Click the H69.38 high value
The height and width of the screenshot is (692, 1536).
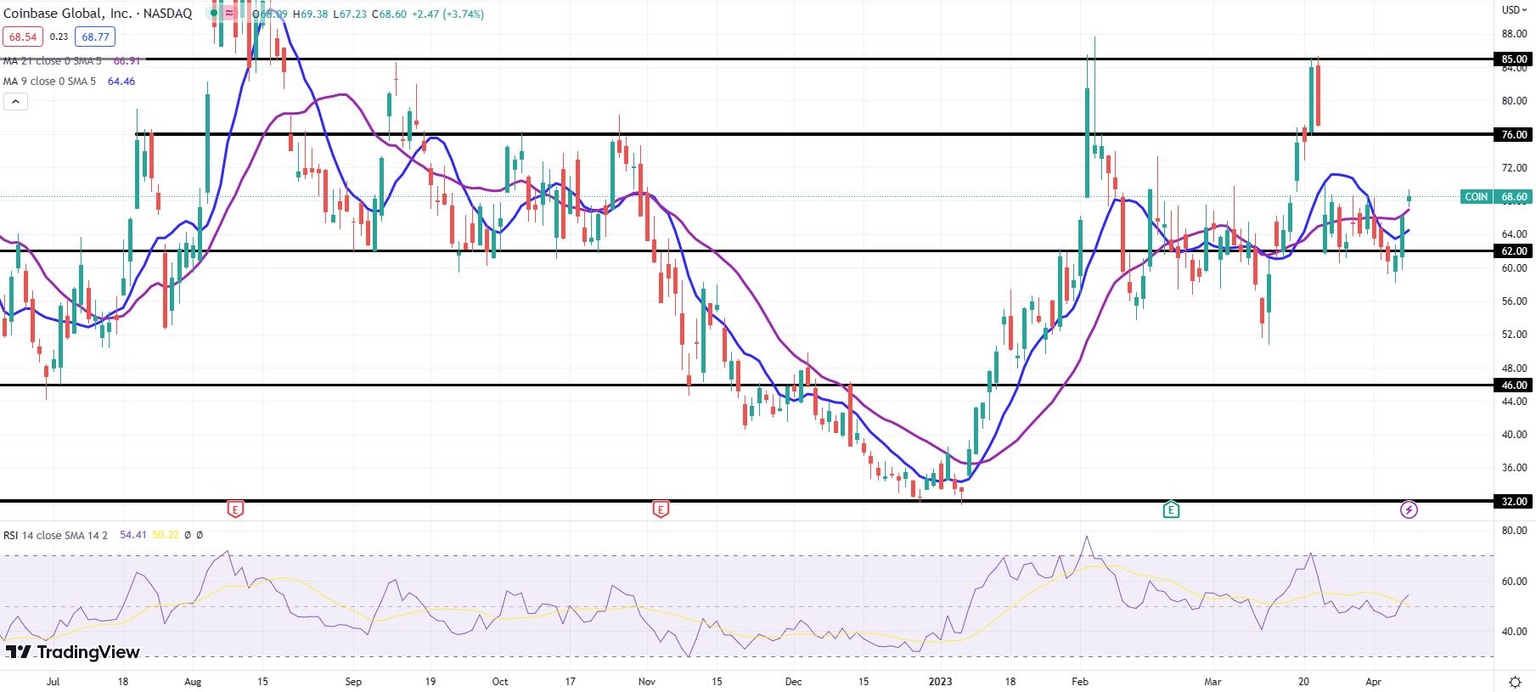(311, 14)
